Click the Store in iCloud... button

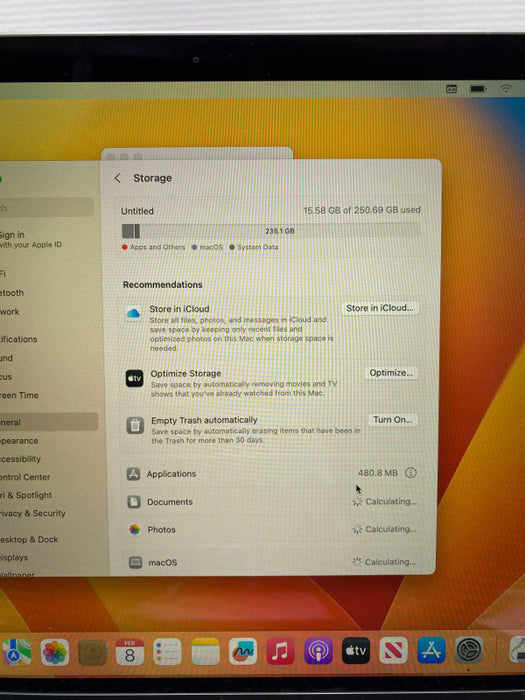tap(380, 308)
